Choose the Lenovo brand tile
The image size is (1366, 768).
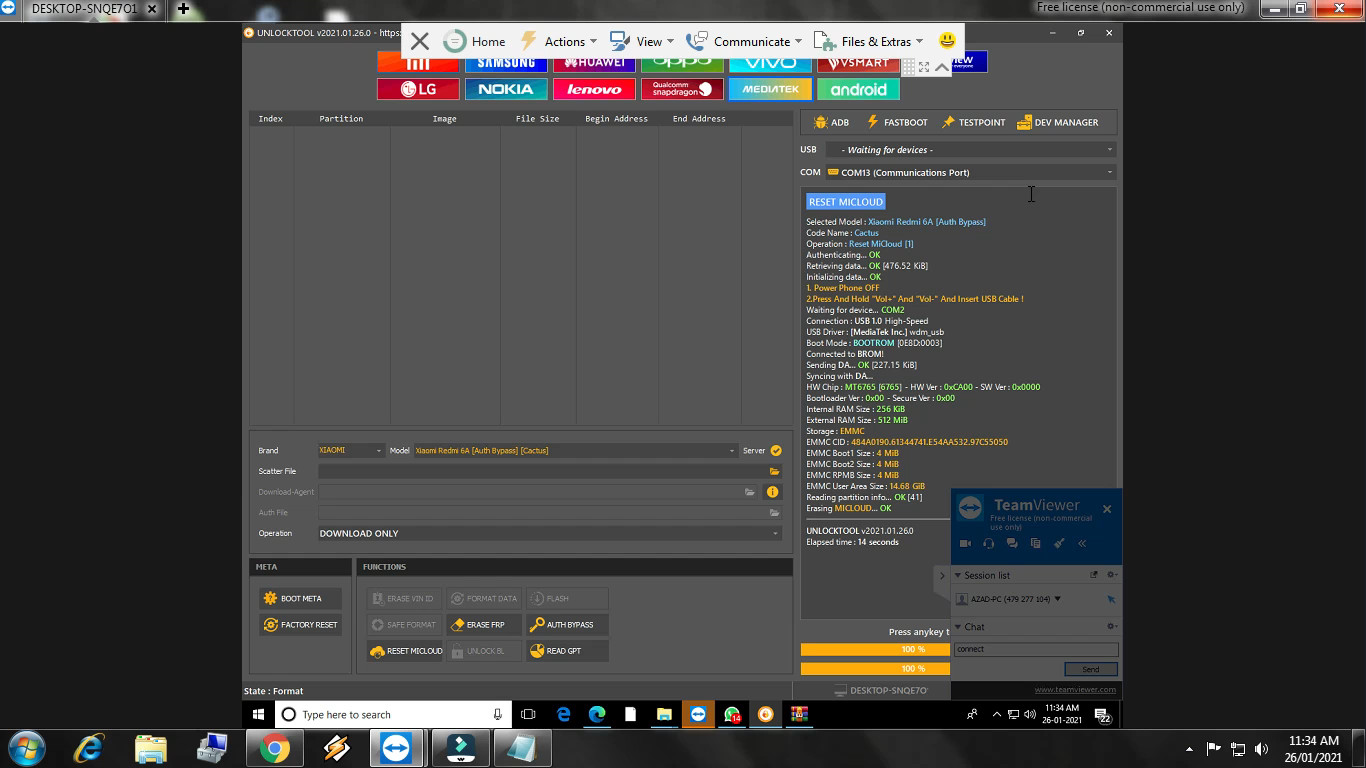pyautogui.click(x=594, y=89)
